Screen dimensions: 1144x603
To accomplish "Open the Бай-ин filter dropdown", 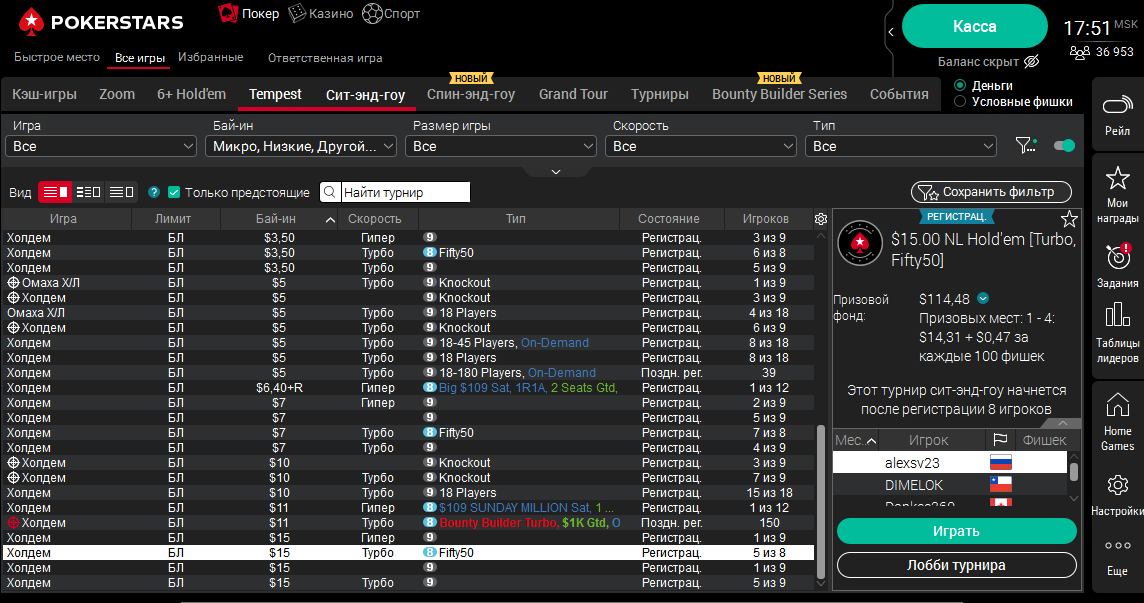I will coord(301,146).
